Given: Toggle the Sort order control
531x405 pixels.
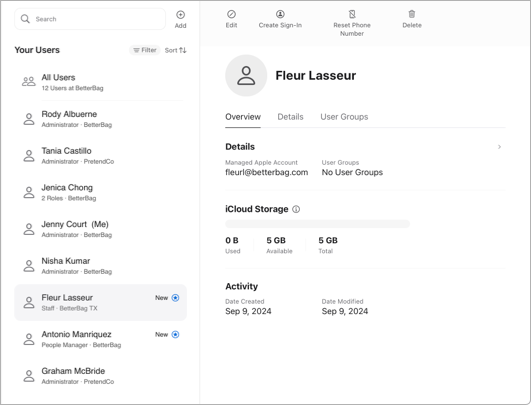Looking at the screenshot, I should [x=175, y=50].
